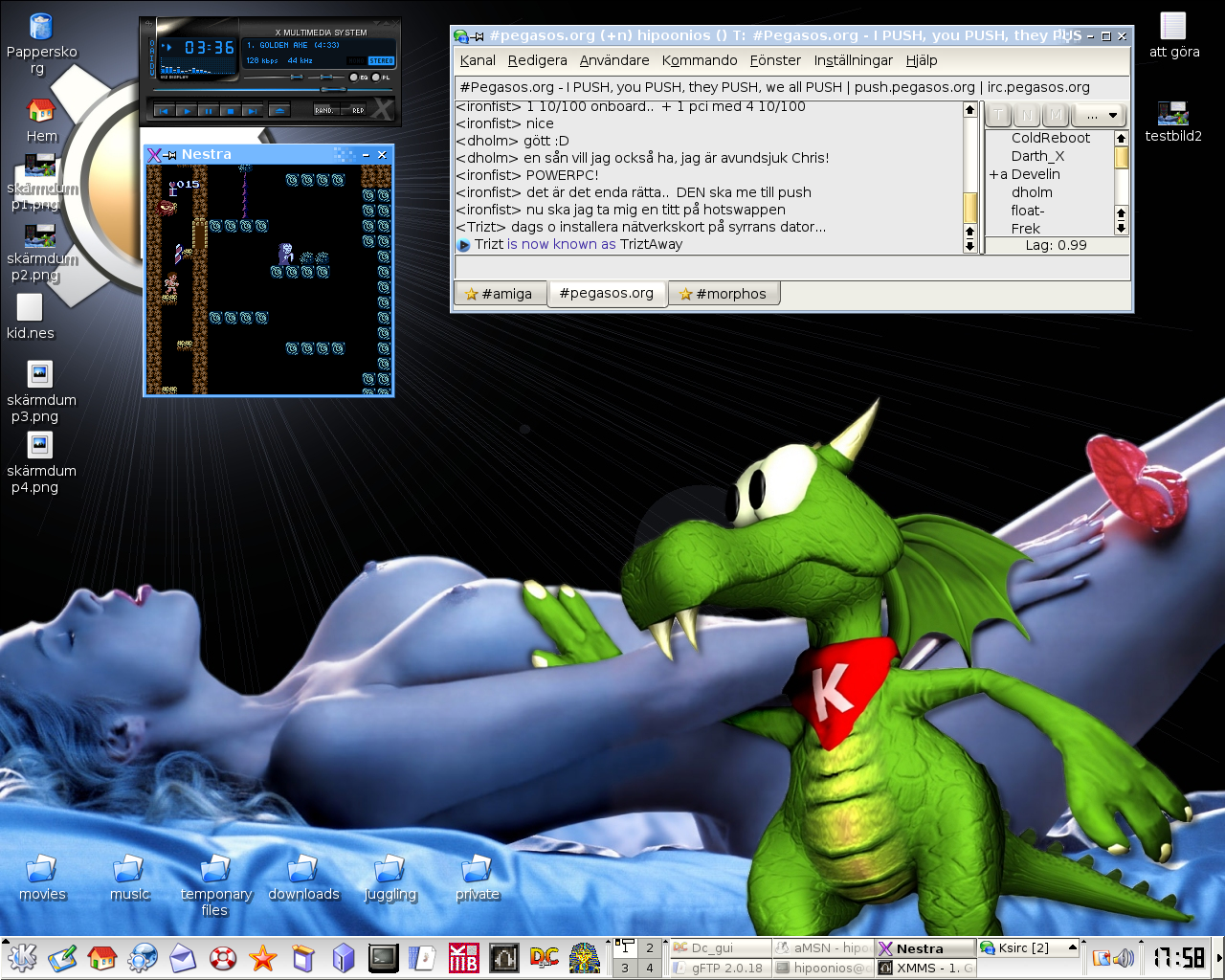Switch to the #amiga channel tab
The image size is (1225, 980).
[x=499, y=294]
